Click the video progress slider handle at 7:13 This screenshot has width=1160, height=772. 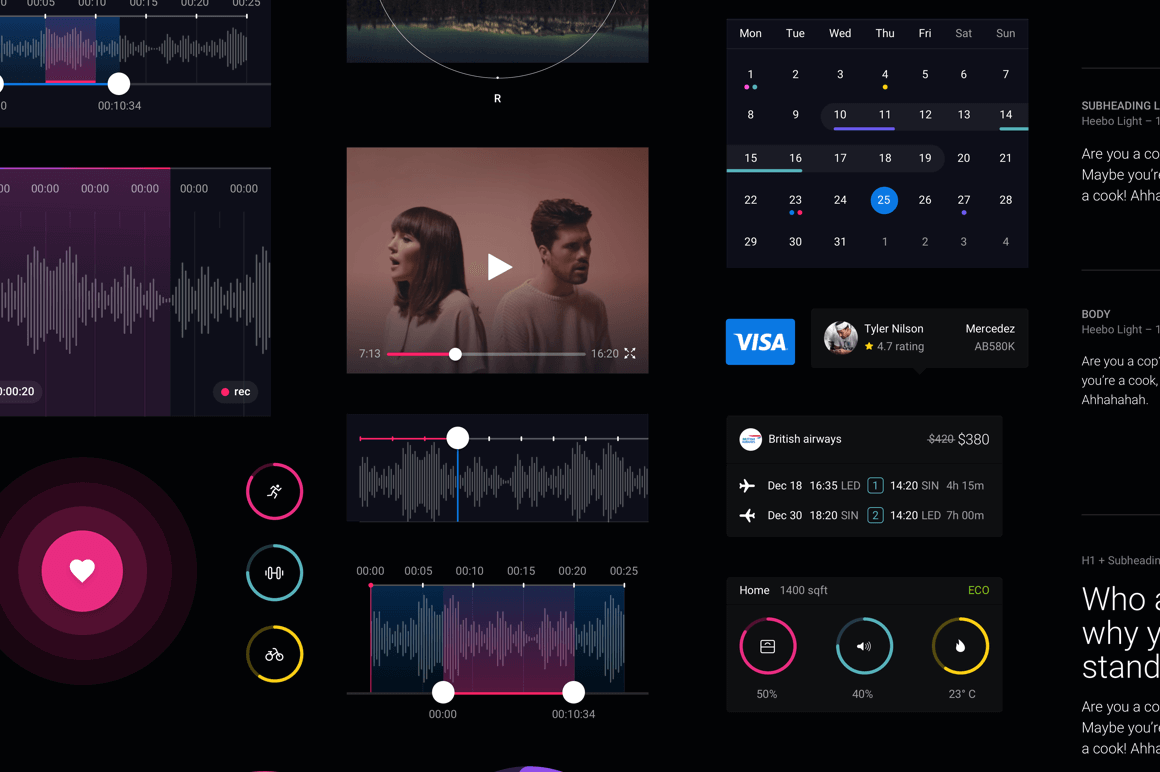pyautogui.click(x=455, y=354)
